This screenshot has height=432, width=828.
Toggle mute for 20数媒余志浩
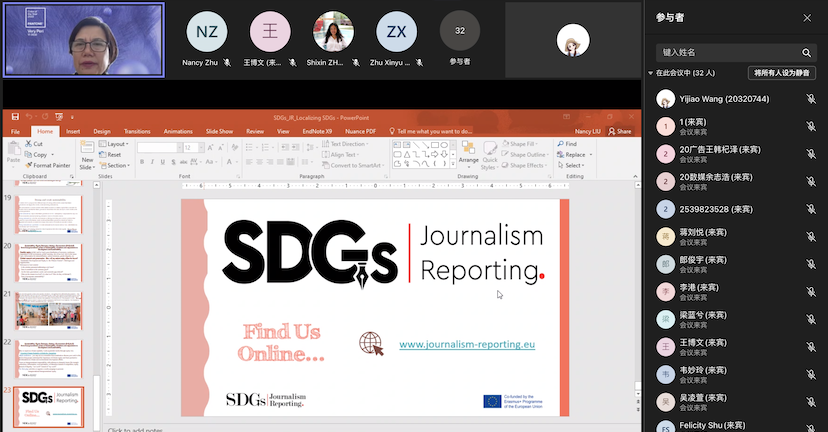(x=811, y=181)
